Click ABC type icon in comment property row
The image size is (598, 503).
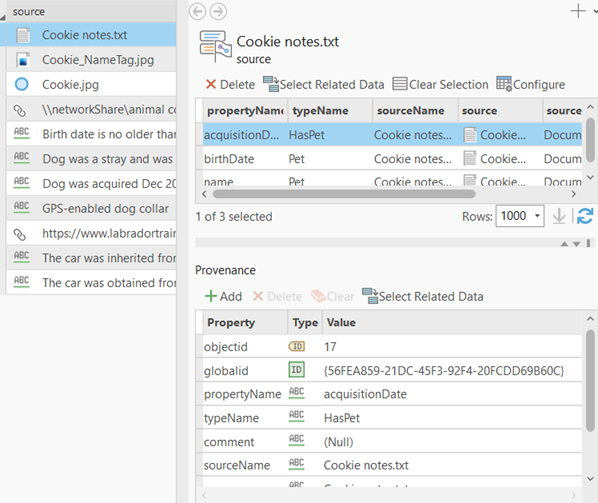tap(297, 440)
